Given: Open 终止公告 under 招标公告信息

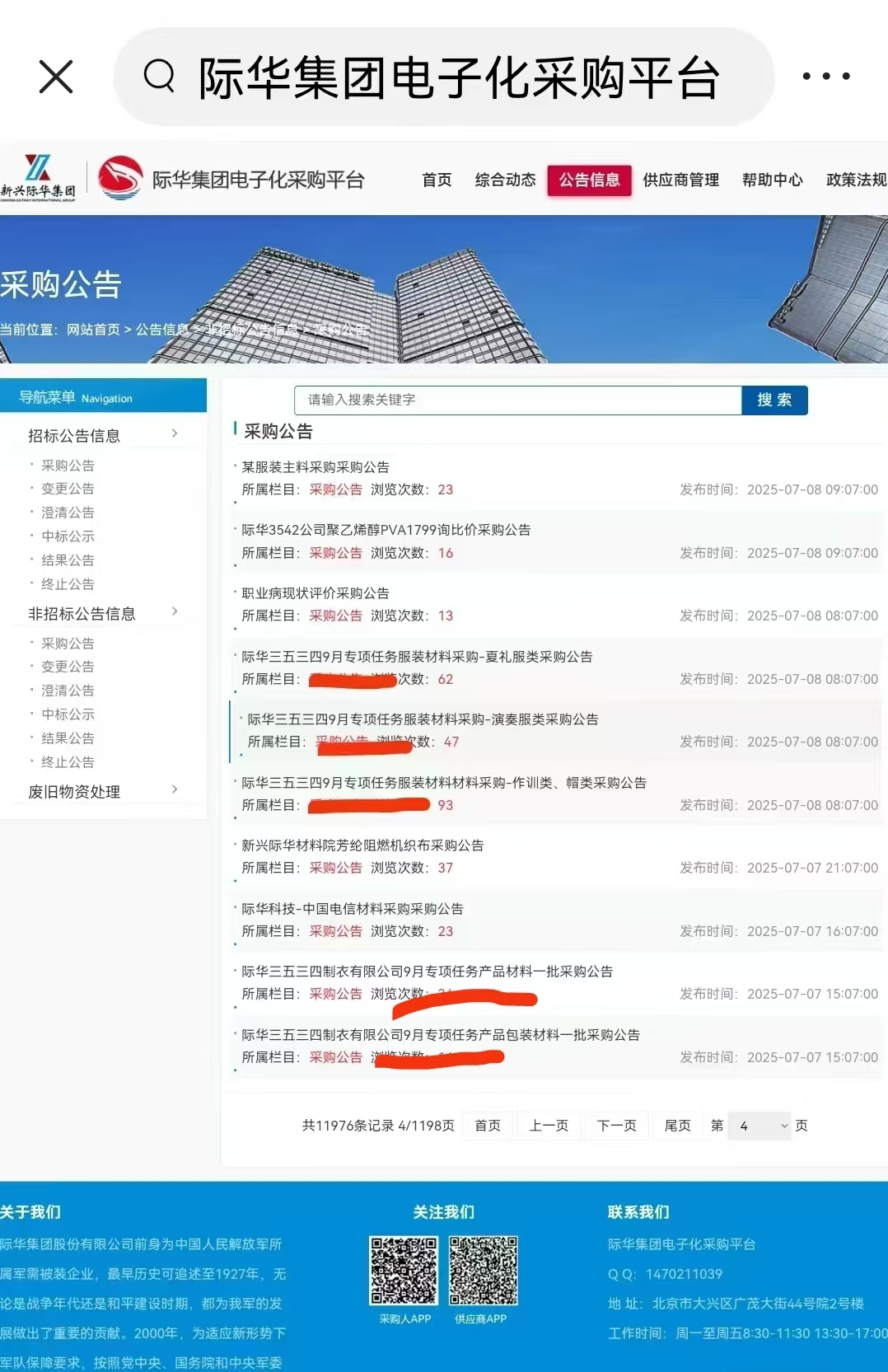Looking at the screenshot, I should point(68,584).
